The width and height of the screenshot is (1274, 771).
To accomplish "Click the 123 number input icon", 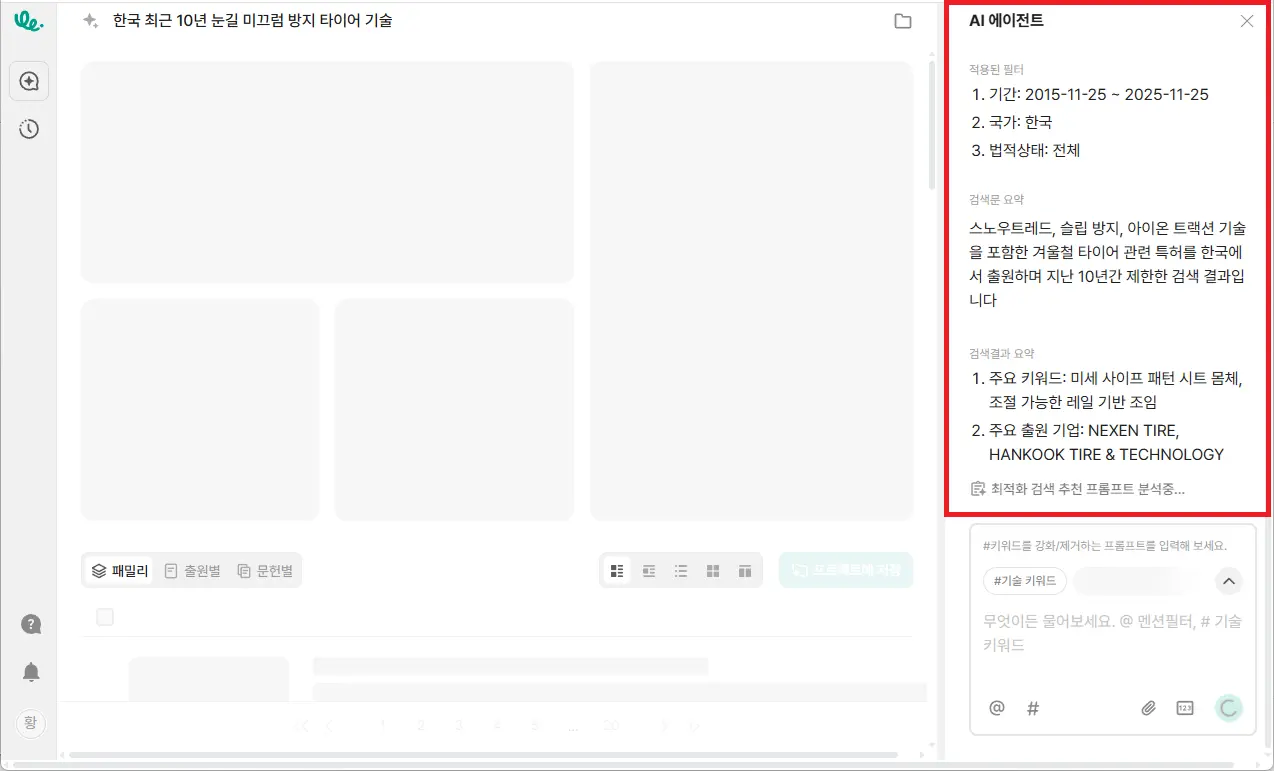I will tap(1185, 708).
